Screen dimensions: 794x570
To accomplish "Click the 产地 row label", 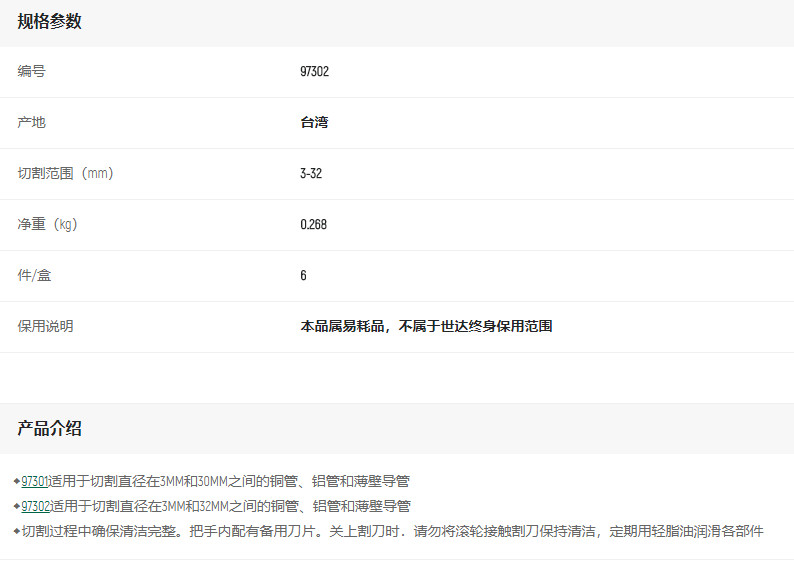I will (x=31, y=123).
